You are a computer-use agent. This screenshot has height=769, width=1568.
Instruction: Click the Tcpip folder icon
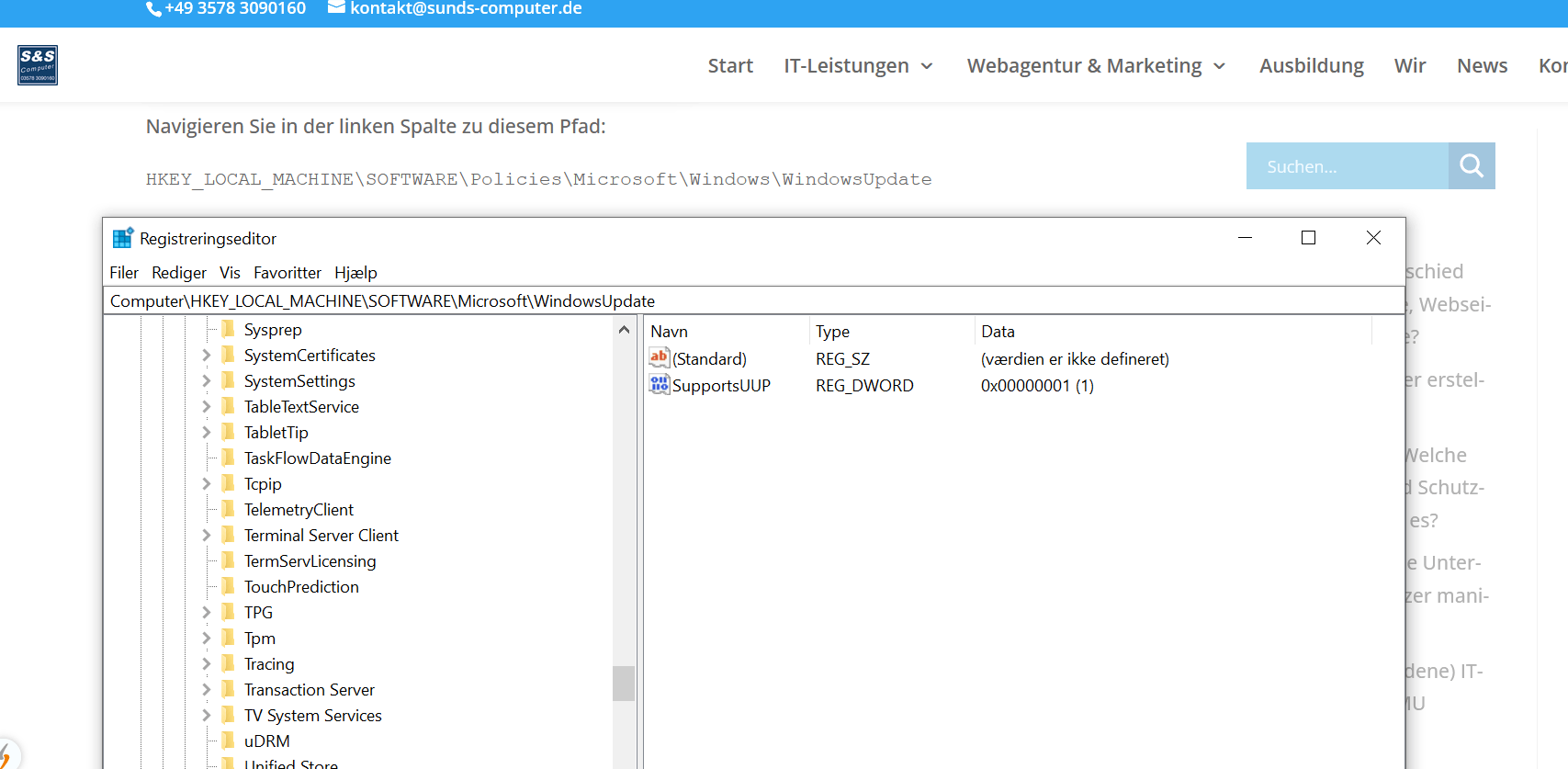[229, 483]
